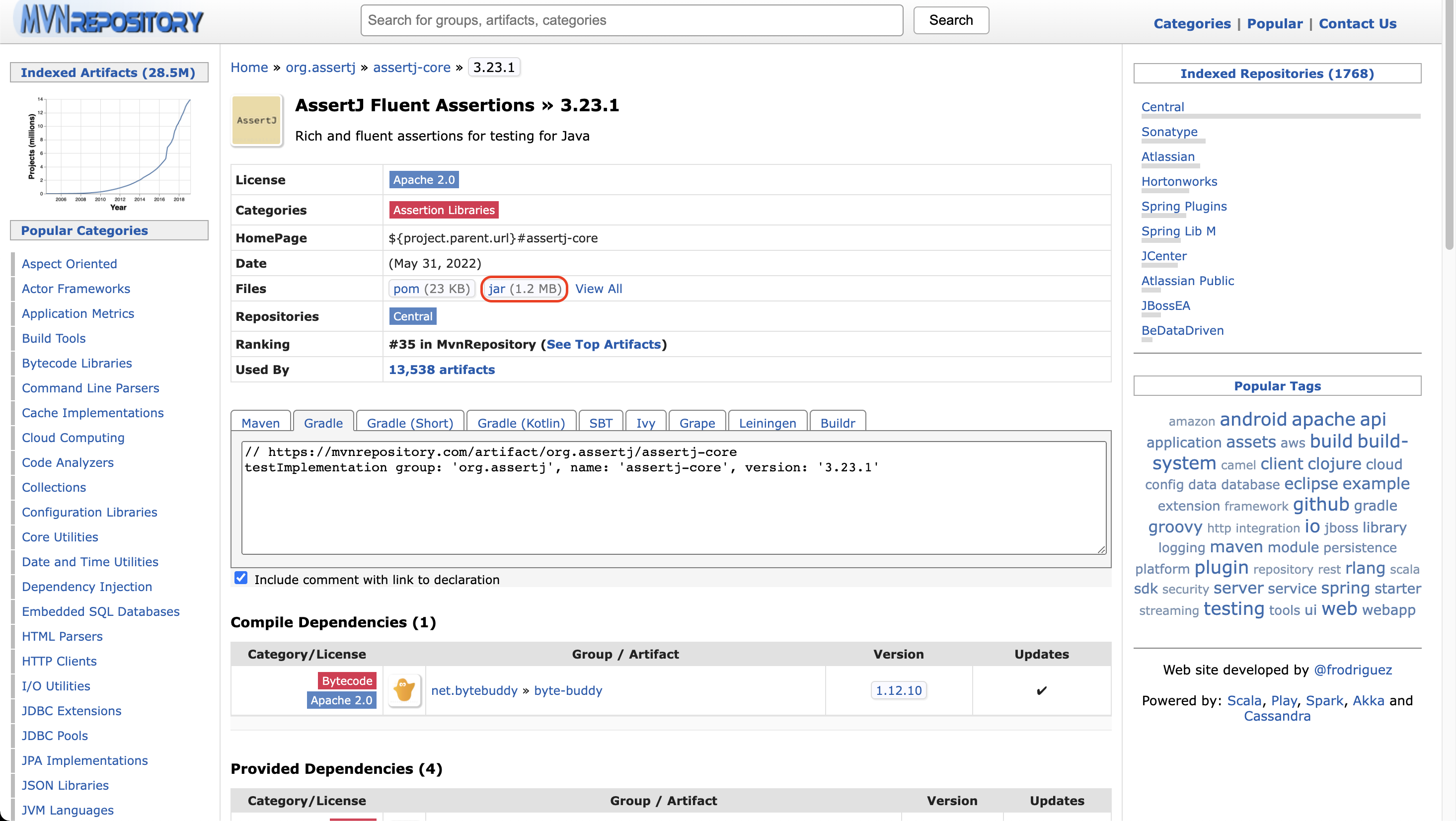This screenshot has width=1456, height=821.
Task: Click the AssertJ artifact logo image
Action: click(256, 120)
